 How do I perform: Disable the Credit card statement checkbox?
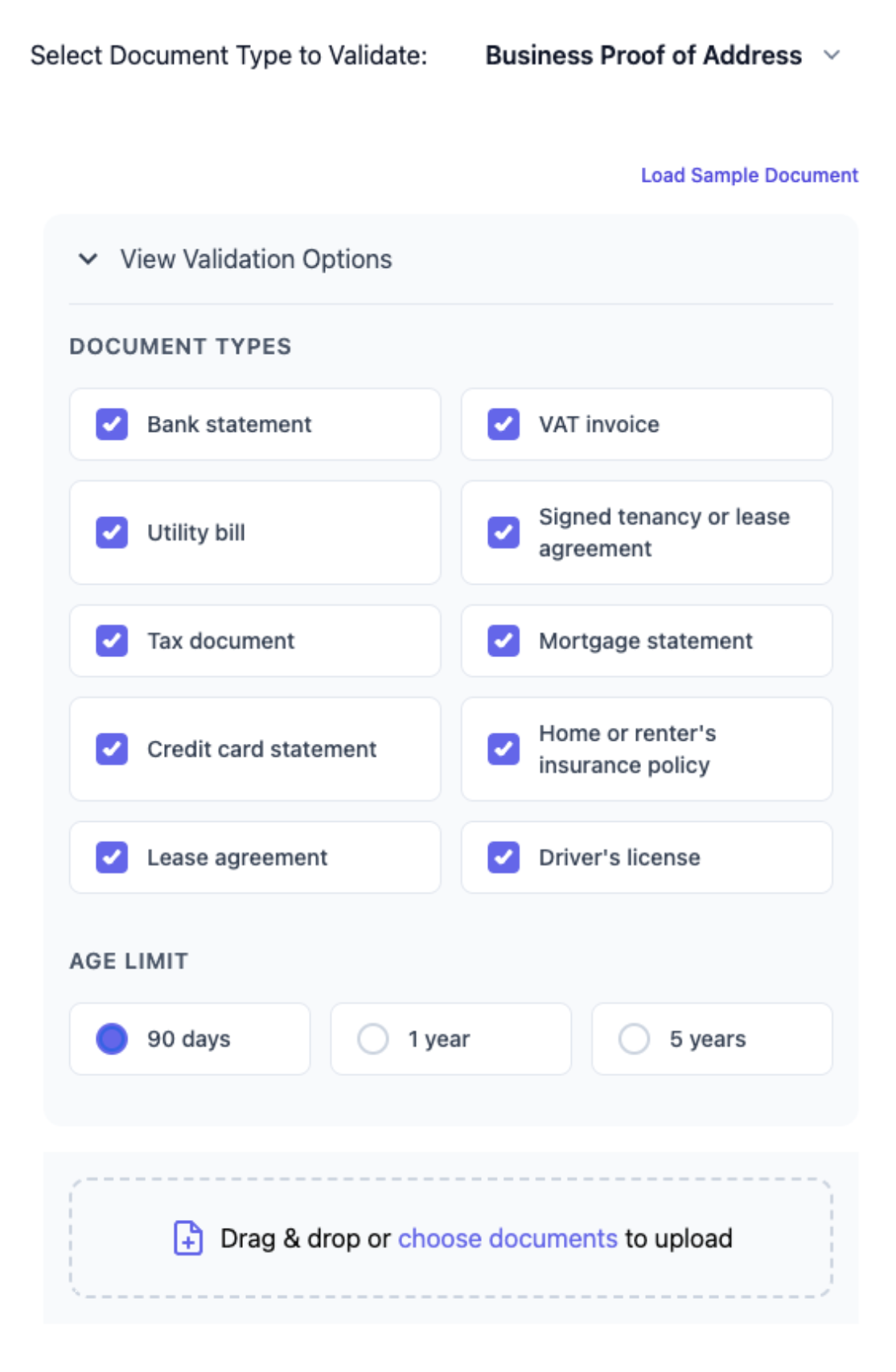pos(112,749)
